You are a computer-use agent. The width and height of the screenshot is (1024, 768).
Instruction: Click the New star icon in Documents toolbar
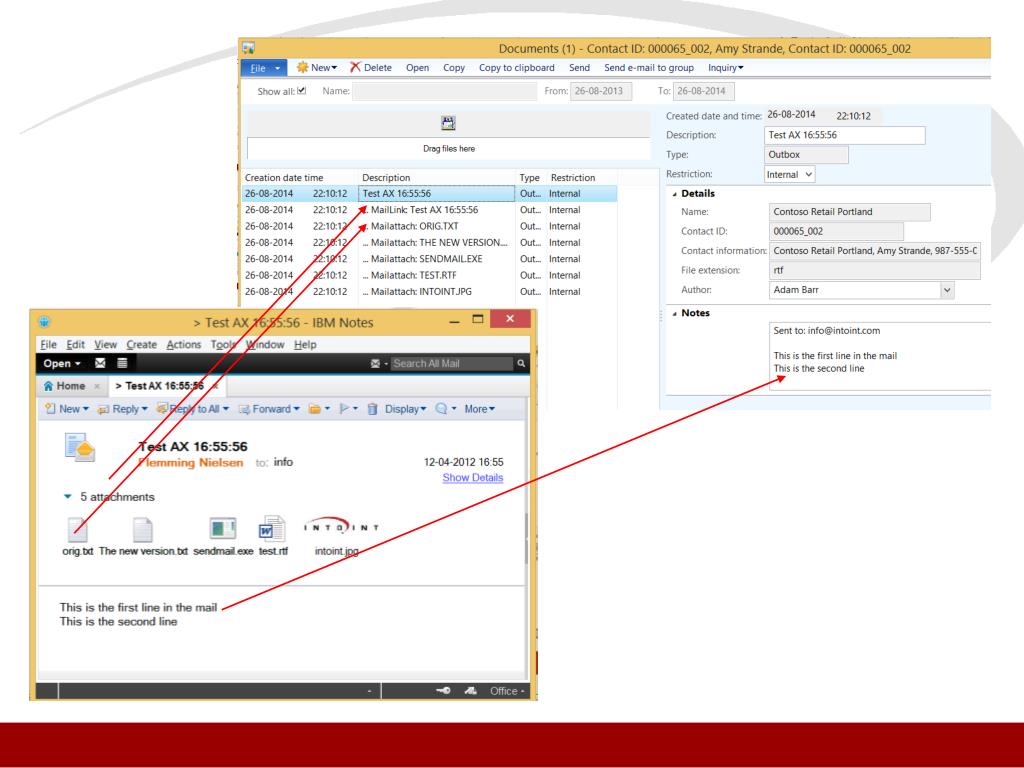click(302, 67)
